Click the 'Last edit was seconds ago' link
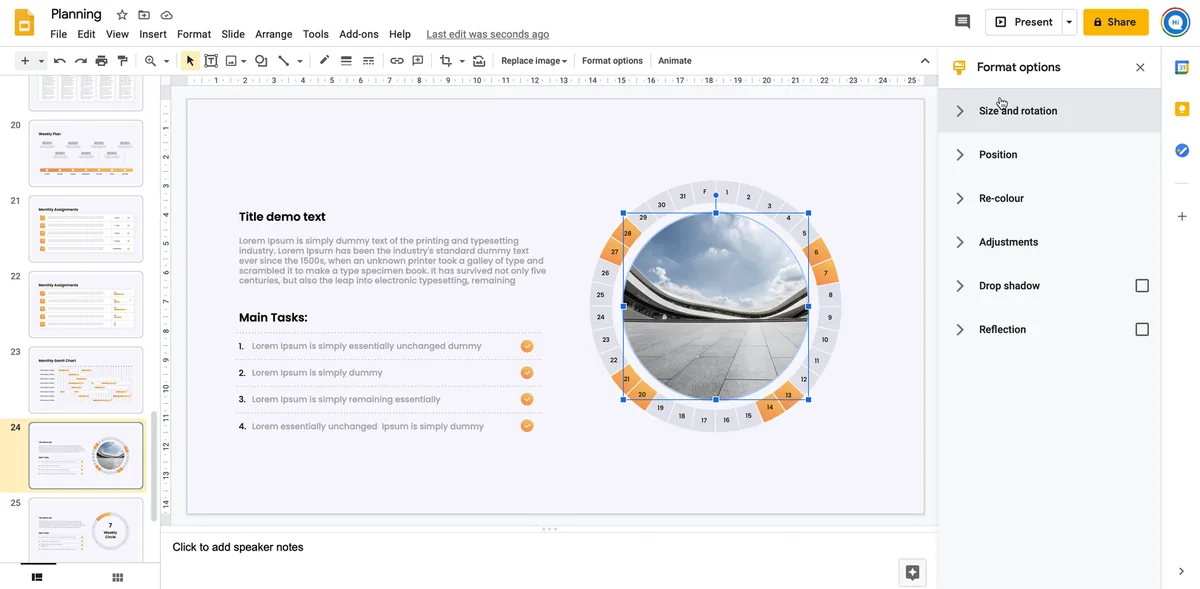Image resolution: width=1200 pixels, height=589 pixels. point(487,34)
